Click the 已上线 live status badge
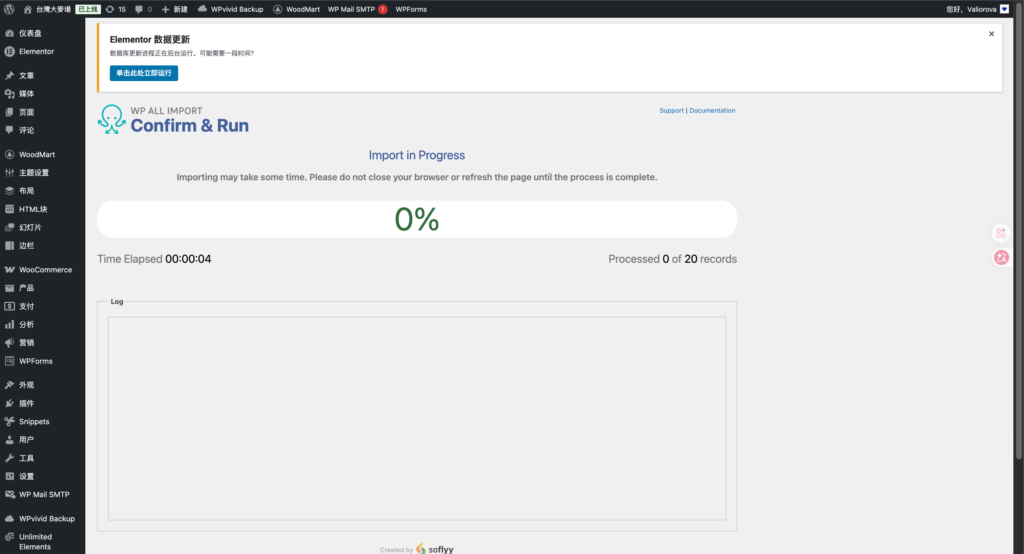Image resolution: width=1024 pixels, height=554 pixels. coord(88,9)
